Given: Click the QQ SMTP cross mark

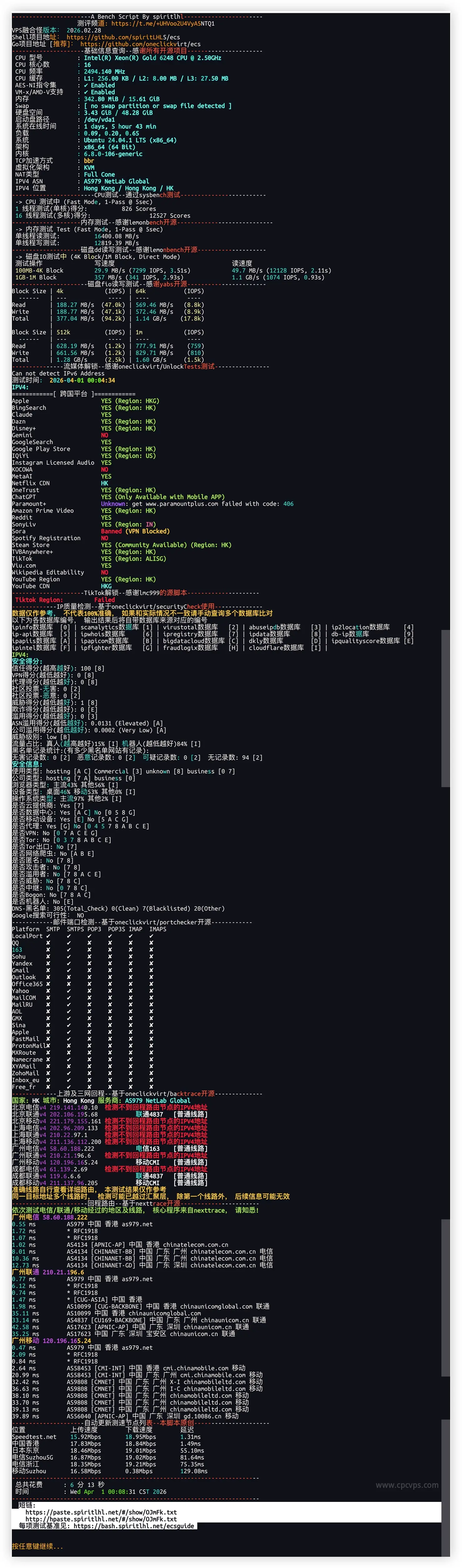Looking at the screenshot, I should click(x=48, y=942).
